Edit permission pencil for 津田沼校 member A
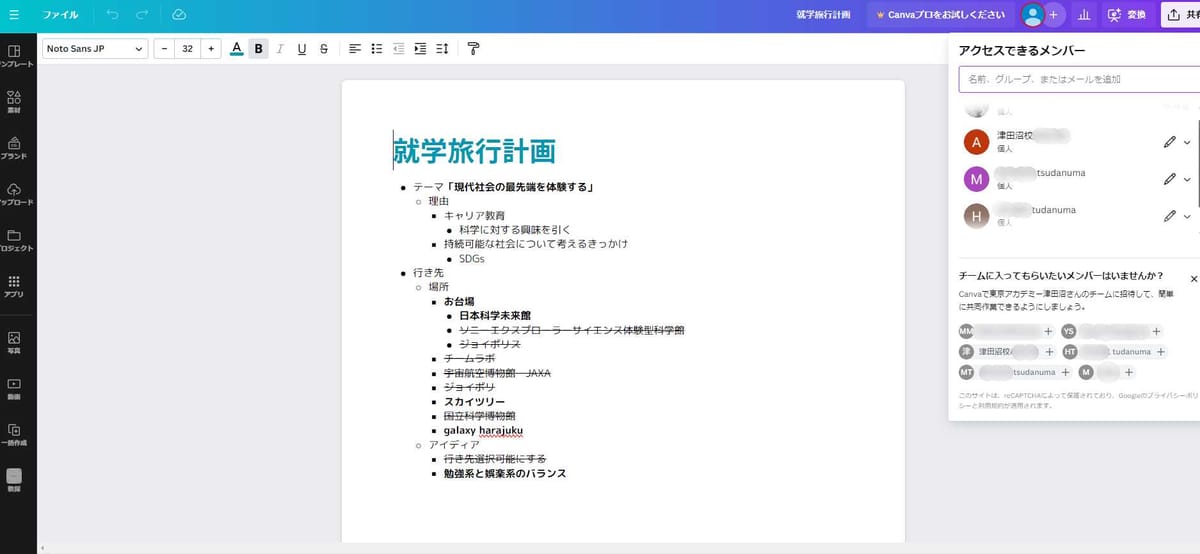This screenshot has width=1200, height=554. [x=1169, y=142]
